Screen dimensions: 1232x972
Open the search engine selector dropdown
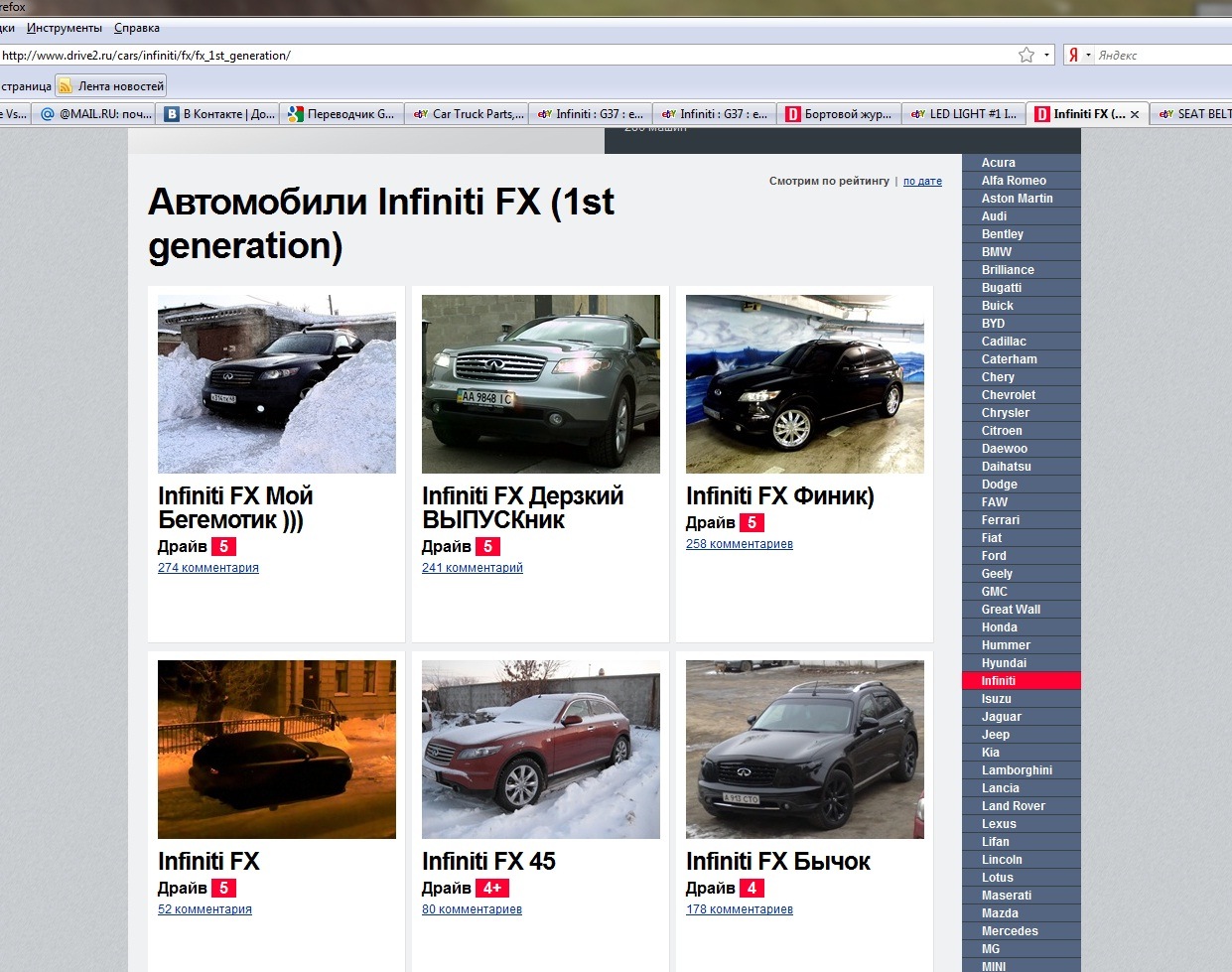pos(1088,56)
